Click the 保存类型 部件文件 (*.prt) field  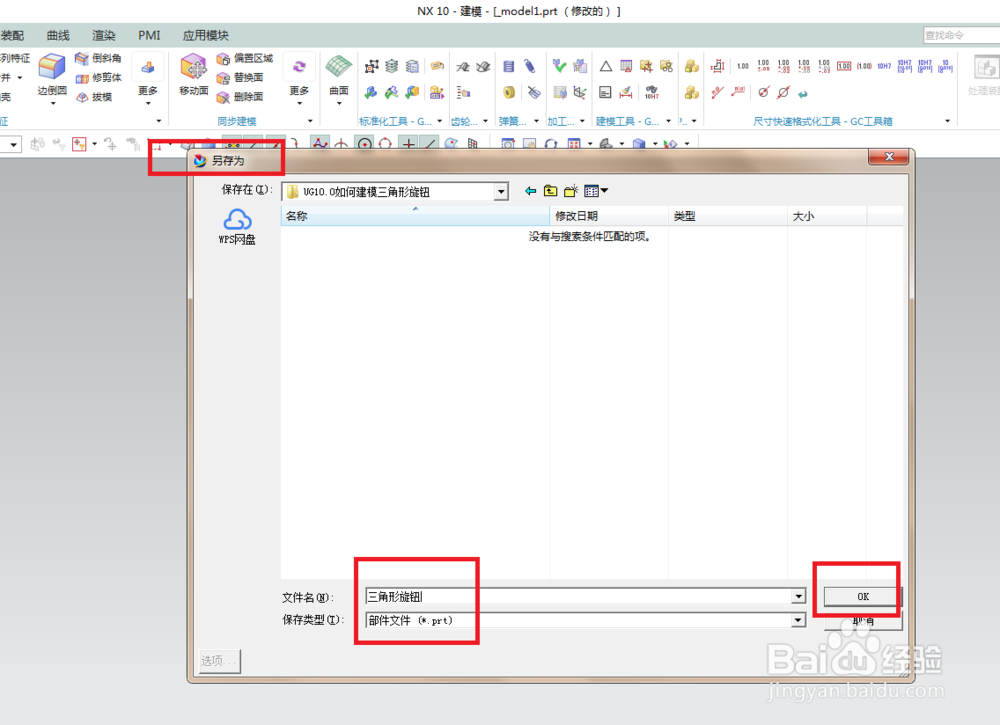point(579,620)
